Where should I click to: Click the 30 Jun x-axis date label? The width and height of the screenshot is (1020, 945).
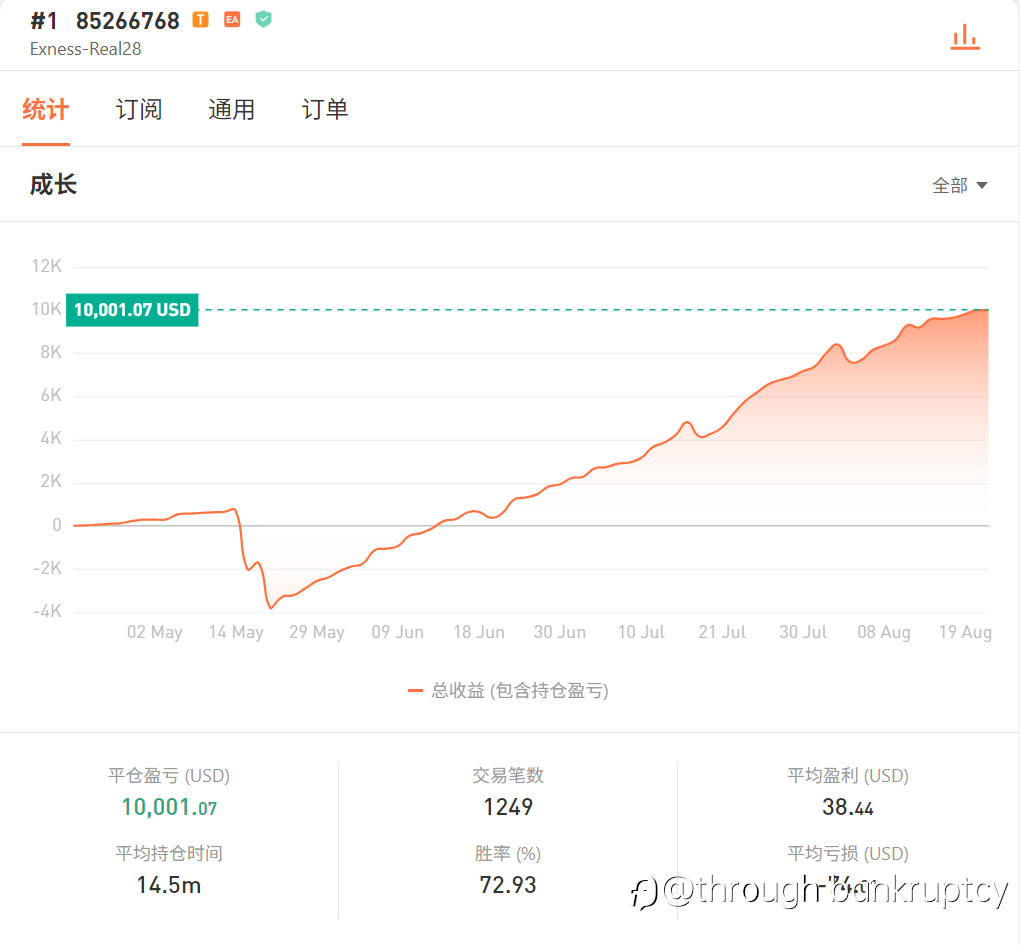[559, 632]
